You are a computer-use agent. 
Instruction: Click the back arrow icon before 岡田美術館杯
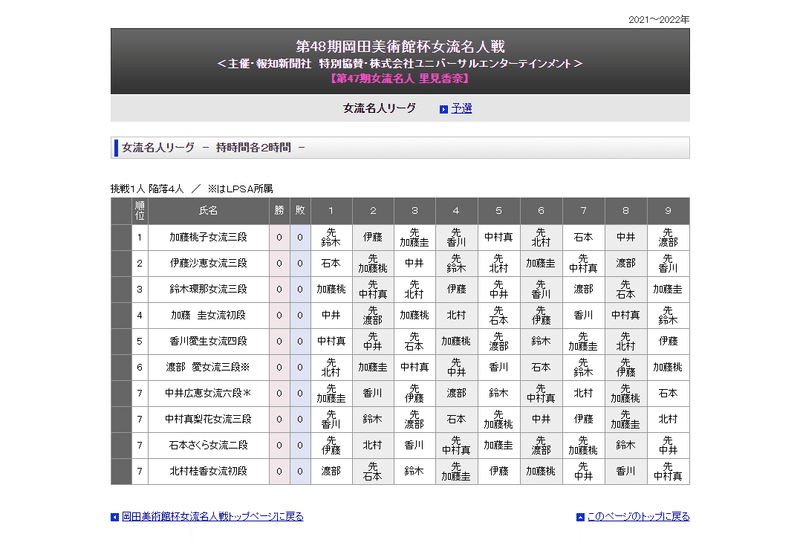pos(115,517)
